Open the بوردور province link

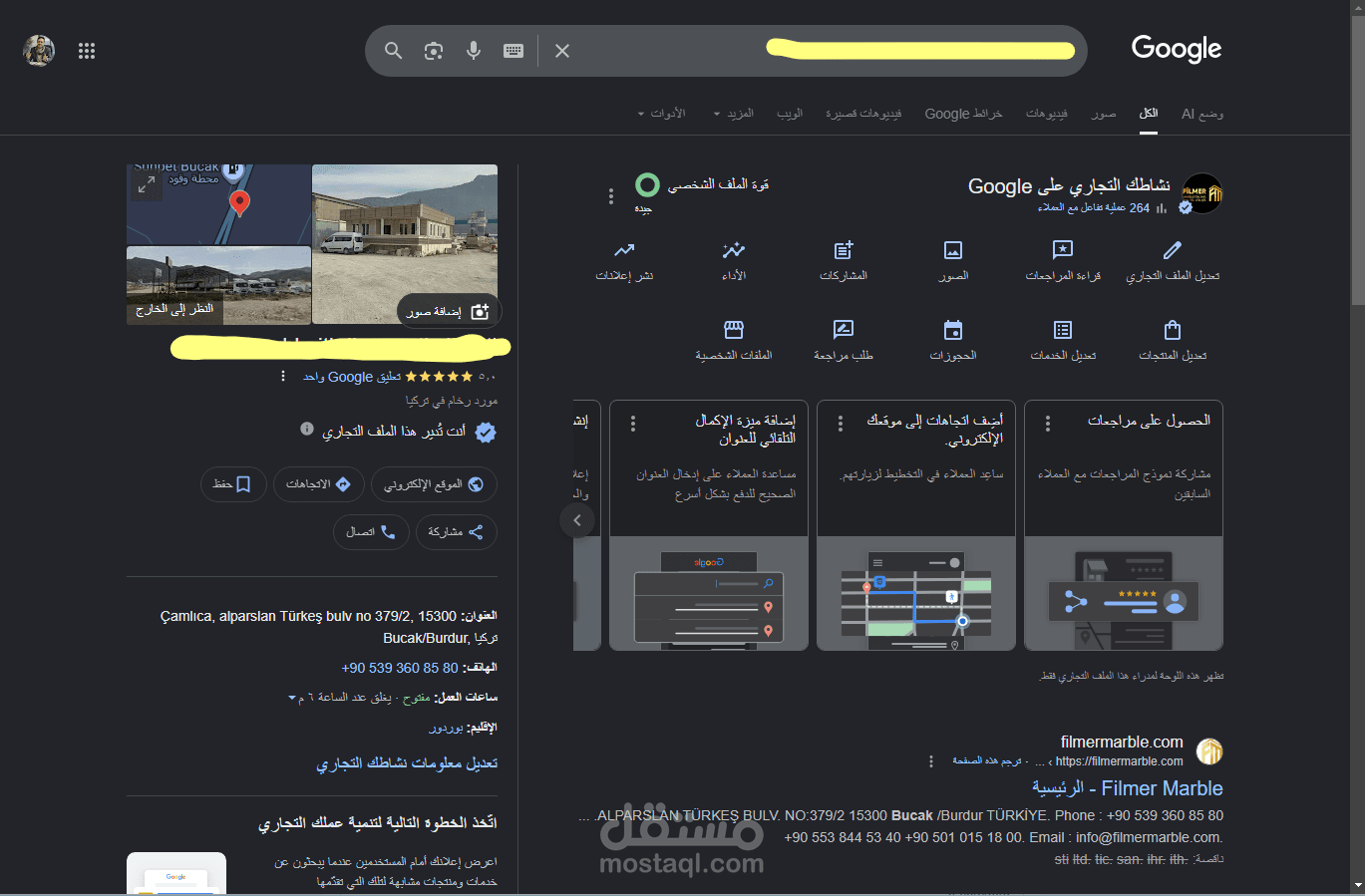click(446, 729)
